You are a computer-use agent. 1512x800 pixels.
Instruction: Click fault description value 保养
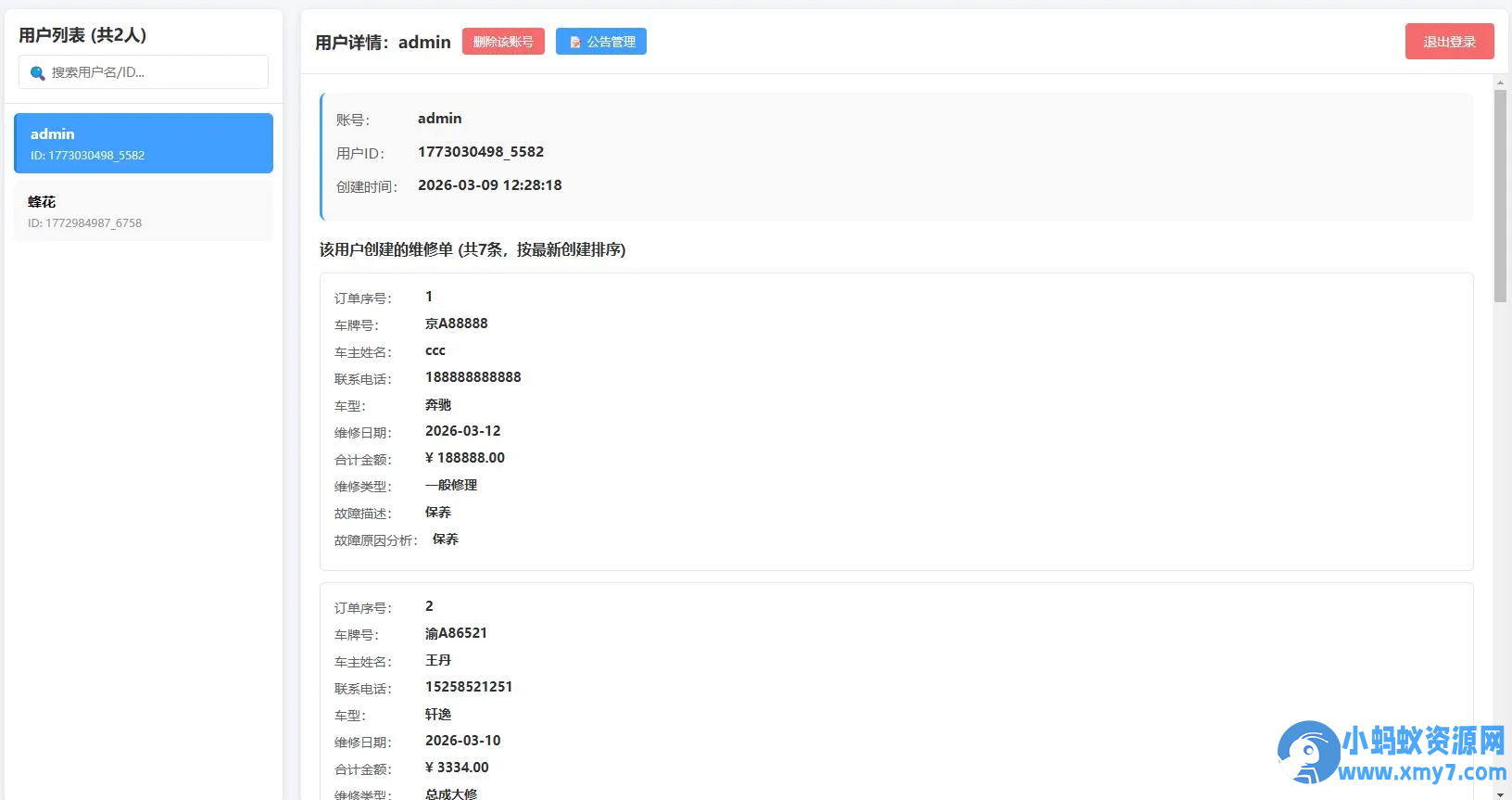click(x=438, y=513)
